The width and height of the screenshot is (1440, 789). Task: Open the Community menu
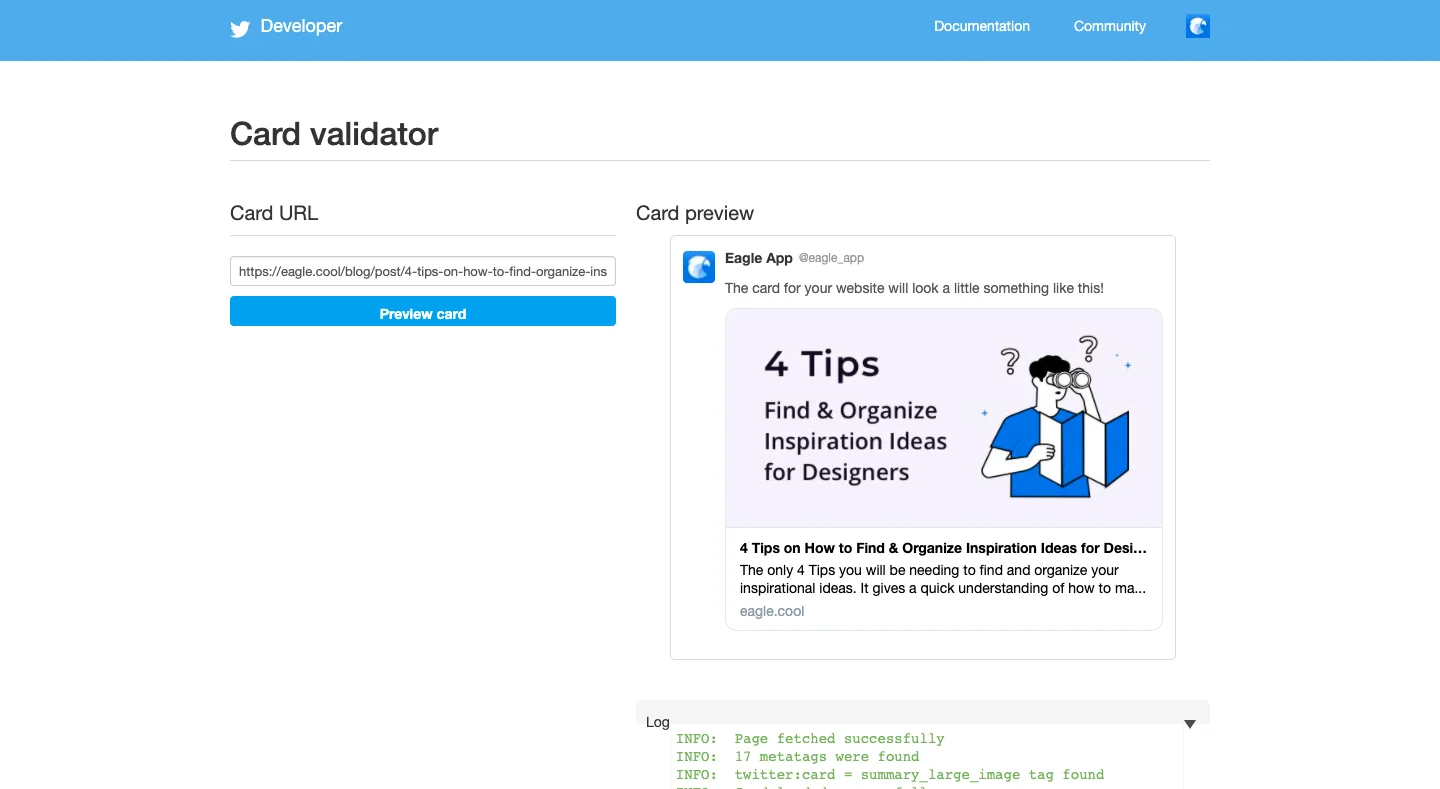coord(1110,27)
